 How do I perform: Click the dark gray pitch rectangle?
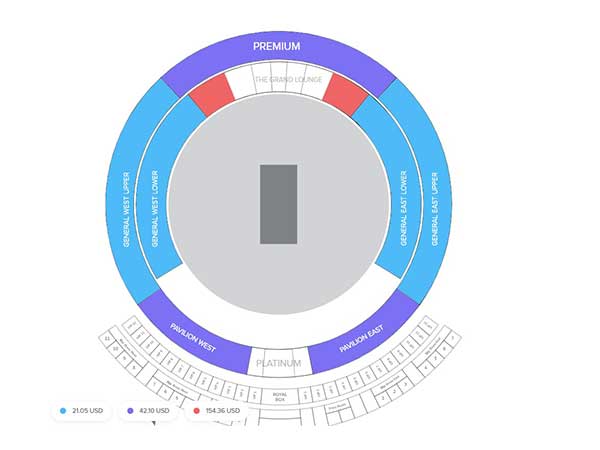tap(279, 204)
